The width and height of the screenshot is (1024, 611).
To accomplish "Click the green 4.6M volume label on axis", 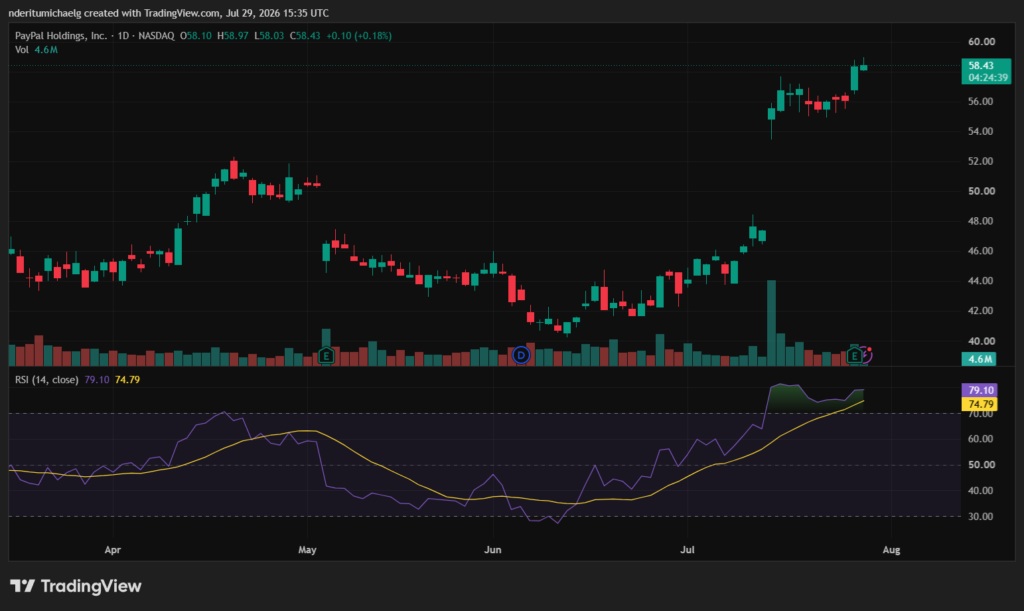I will [x=978, y=359].
